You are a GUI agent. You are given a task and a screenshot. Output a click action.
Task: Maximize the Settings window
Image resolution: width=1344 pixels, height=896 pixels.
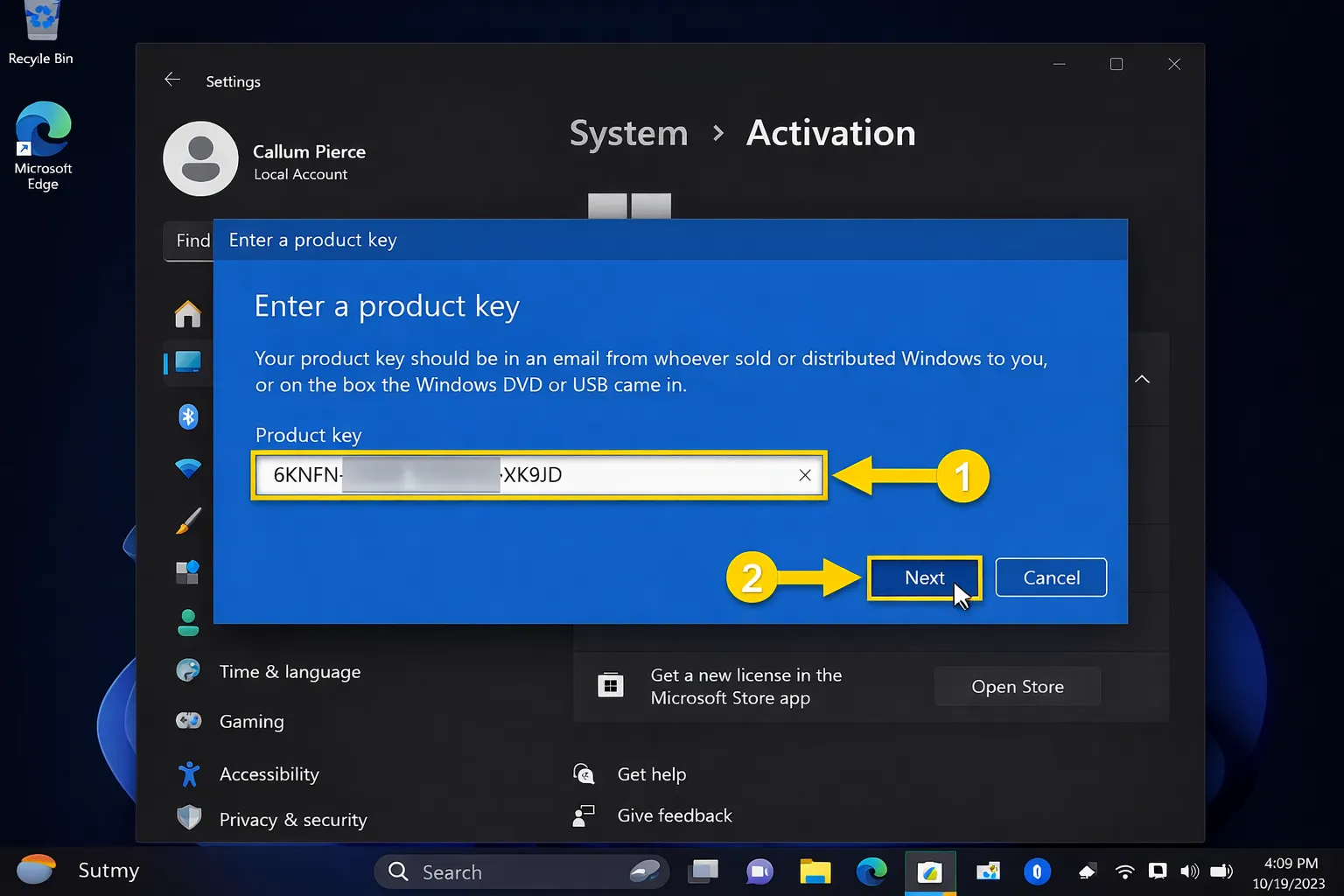pos(1116,64)
